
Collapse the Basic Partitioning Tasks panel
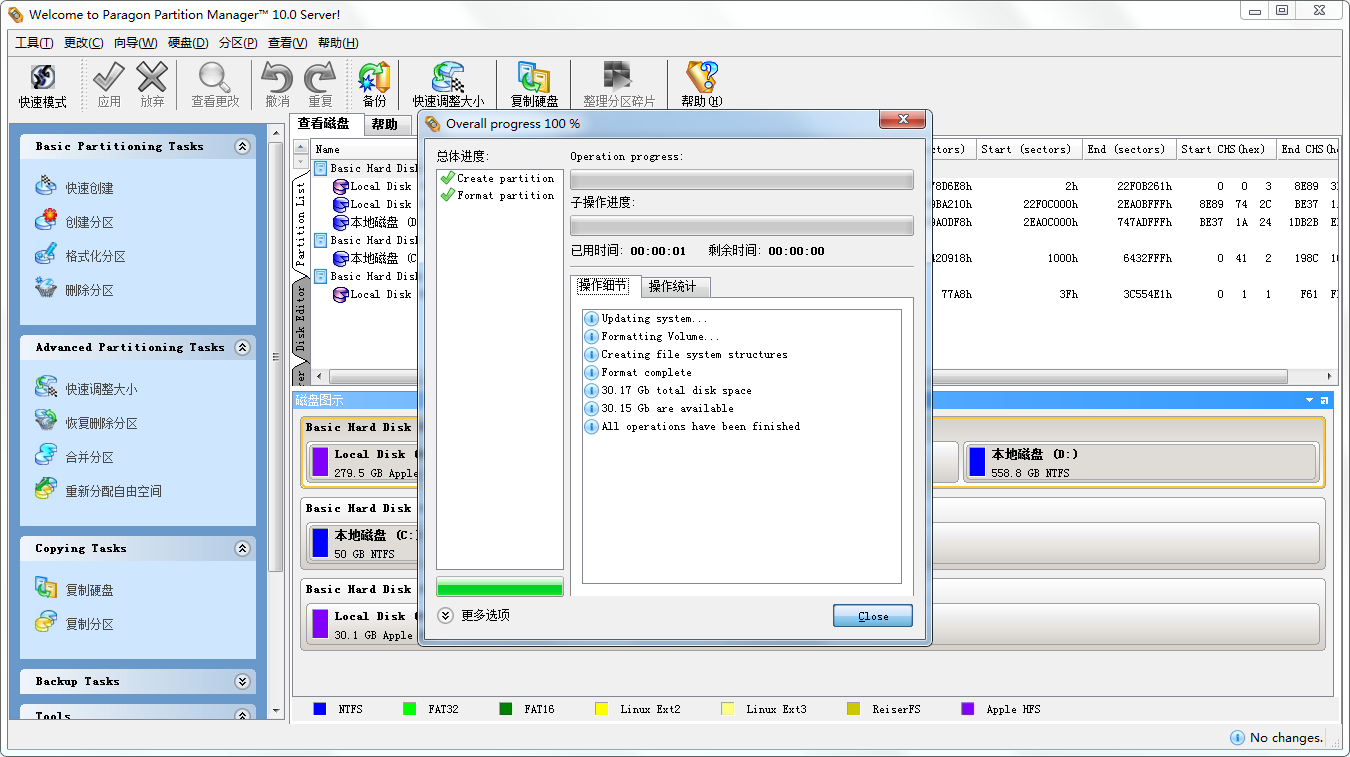point(242,146)
